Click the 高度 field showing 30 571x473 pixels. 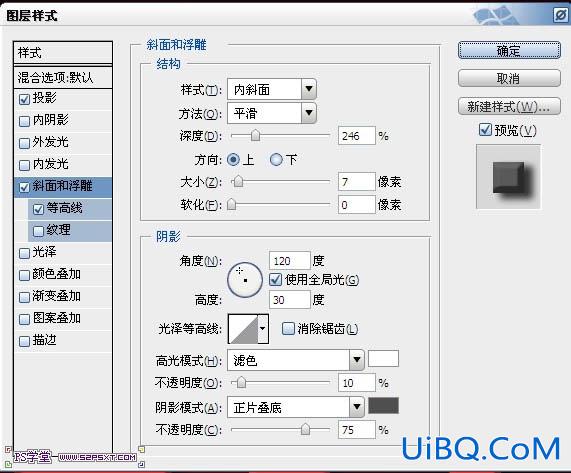click(290, 300)
